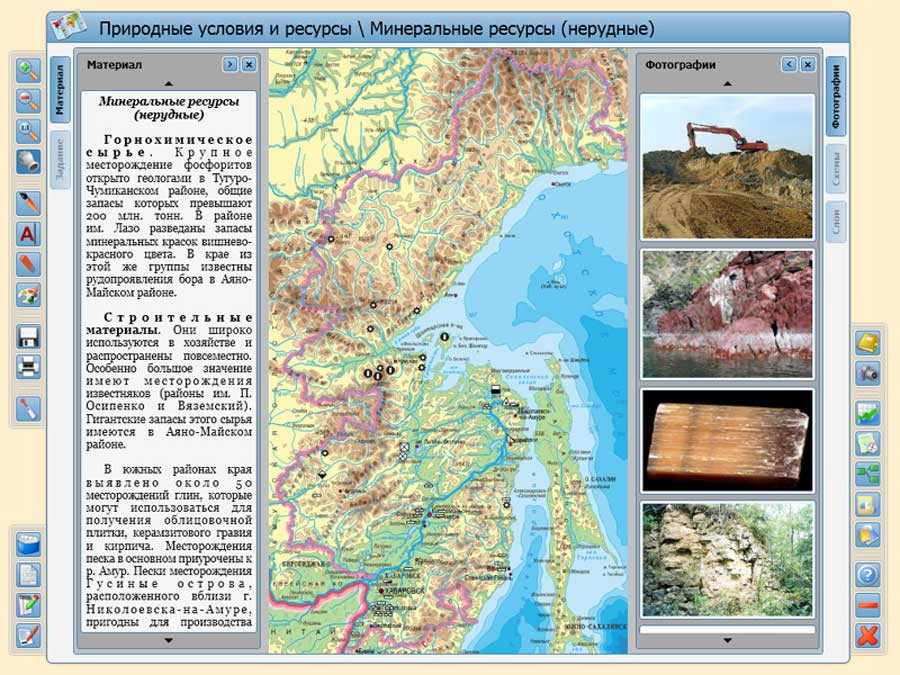
Task: Select the zoom in magnifier tool
Action: (28, 71)
